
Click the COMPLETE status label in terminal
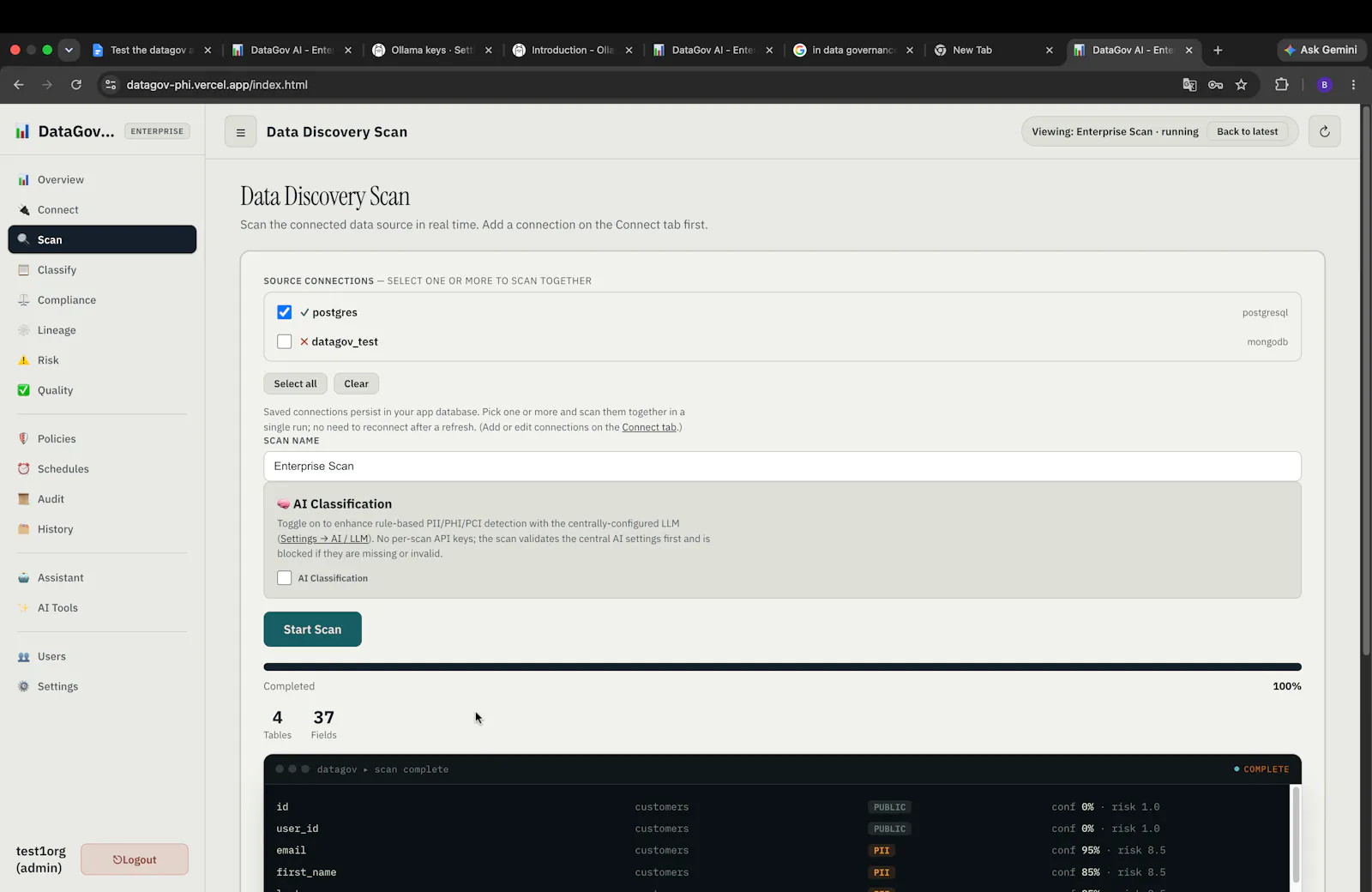pyautogui.click(x=1261, y=769)
